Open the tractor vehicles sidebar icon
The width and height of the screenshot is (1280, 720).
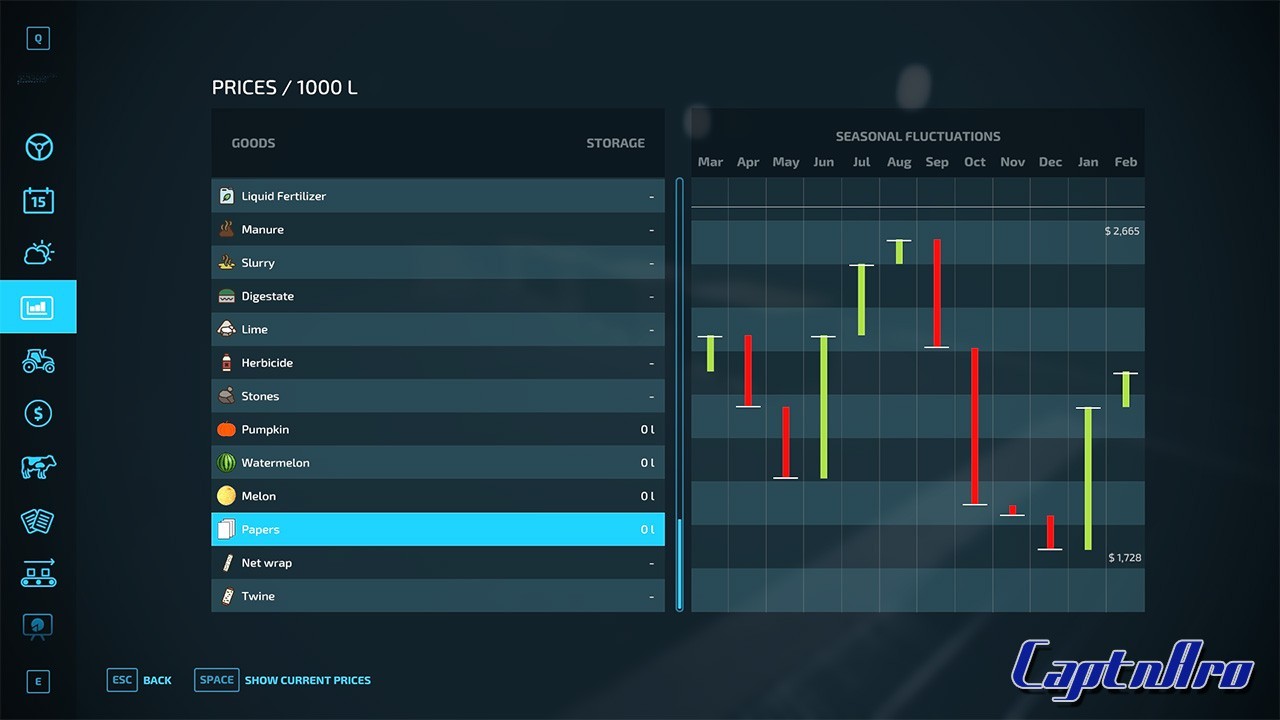[38, 360]
